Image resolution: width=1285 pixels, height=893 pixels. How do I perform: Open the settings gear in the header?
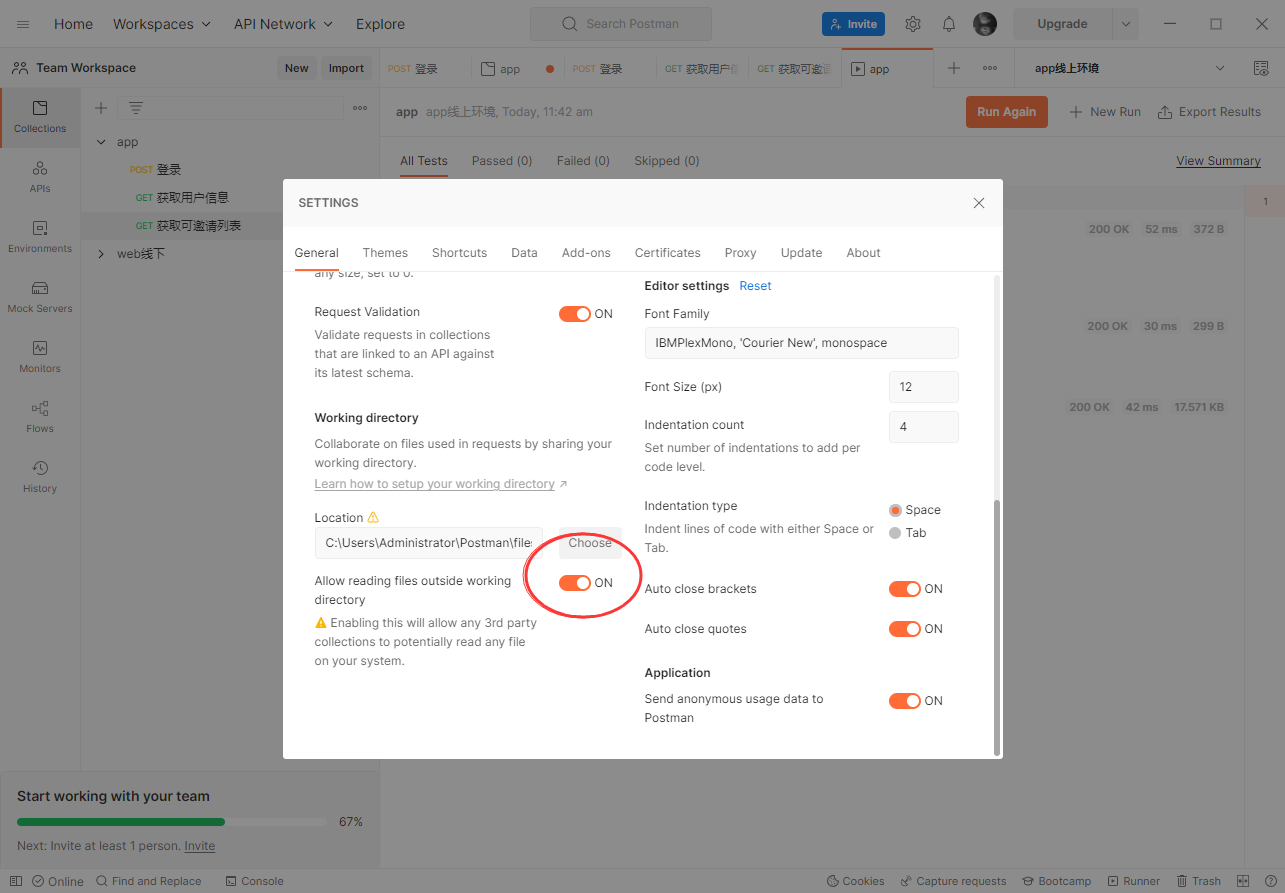pyautogui.click(x=913, y=24)
